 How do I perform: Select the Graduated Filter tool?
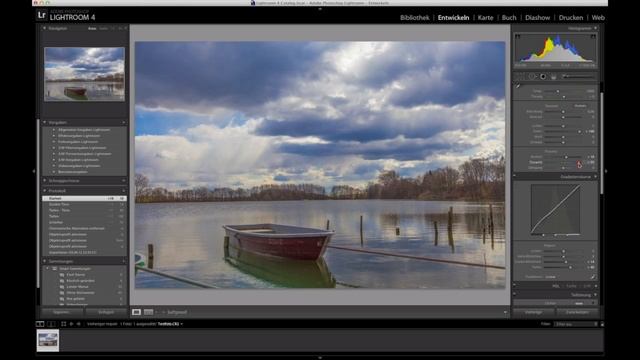[x=553, y=76]
